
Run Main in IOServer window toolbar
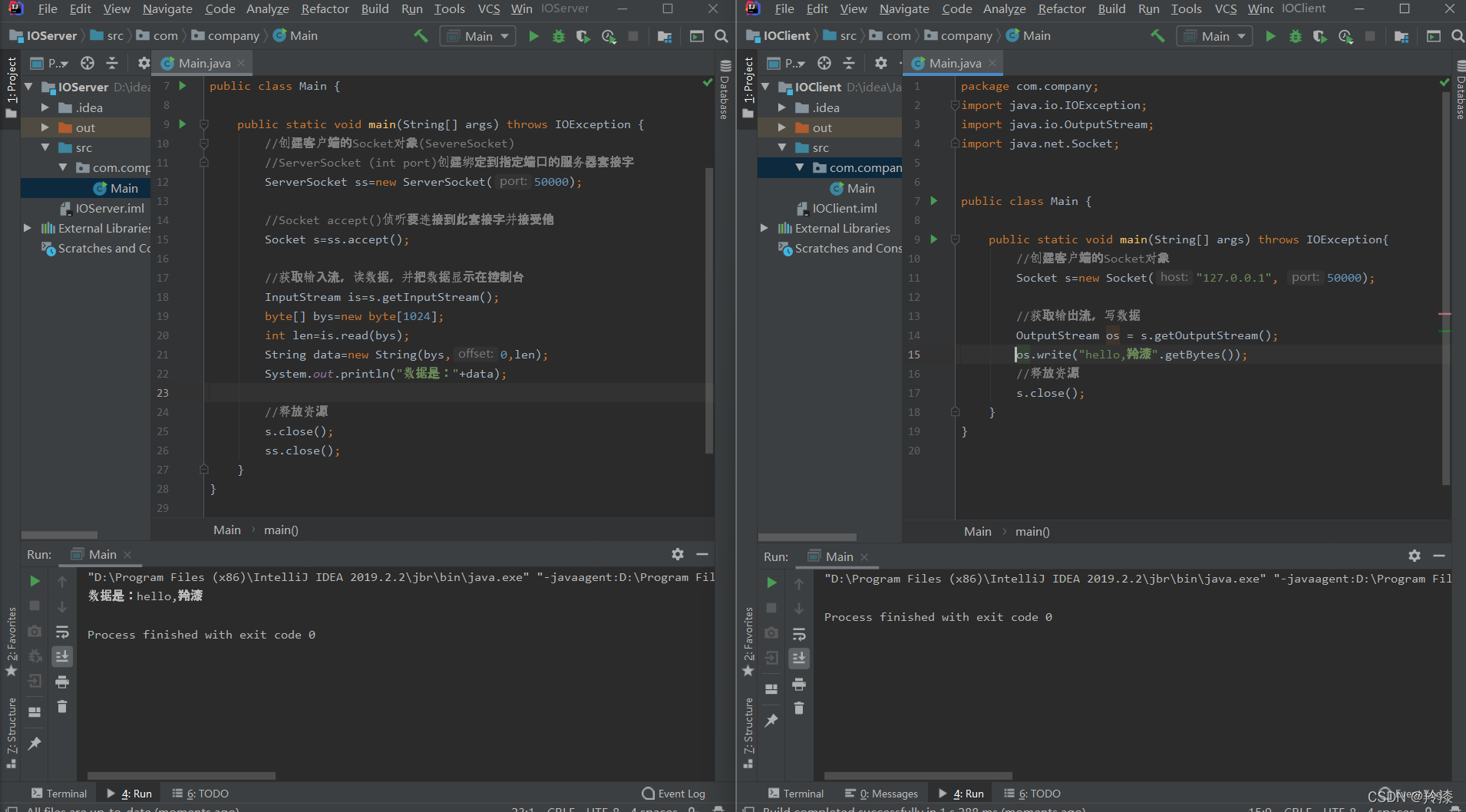(x=533, y=36)
